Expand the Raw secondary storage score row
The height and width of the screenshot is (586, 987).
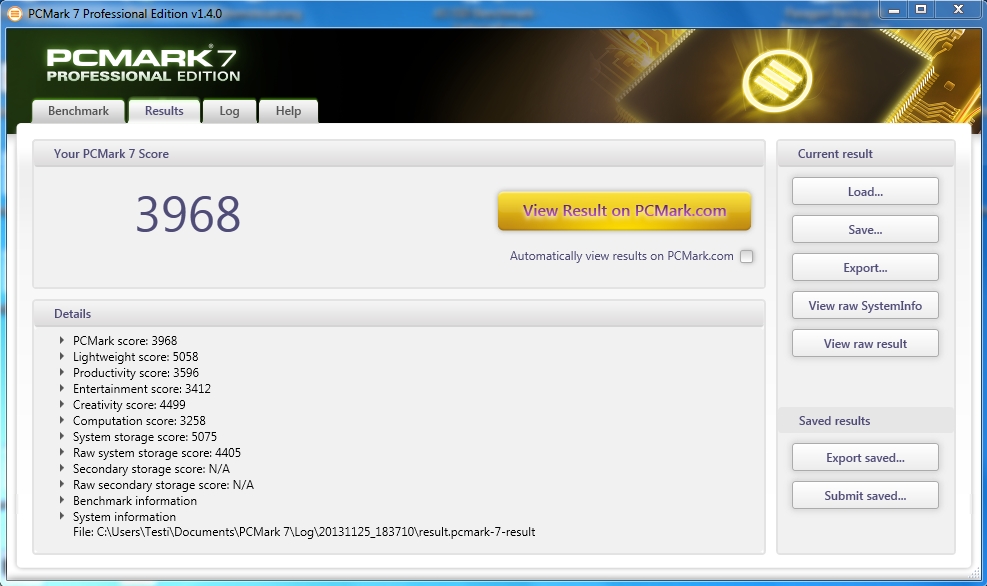click(62, 484)
